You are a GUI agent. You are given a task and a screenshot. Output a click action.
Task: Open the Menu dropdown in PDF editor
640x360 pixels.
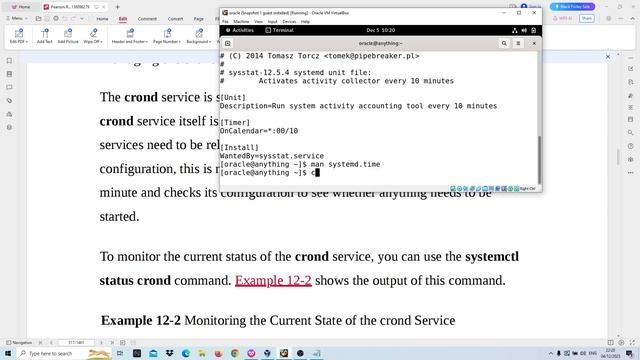(x=17, y=18)
